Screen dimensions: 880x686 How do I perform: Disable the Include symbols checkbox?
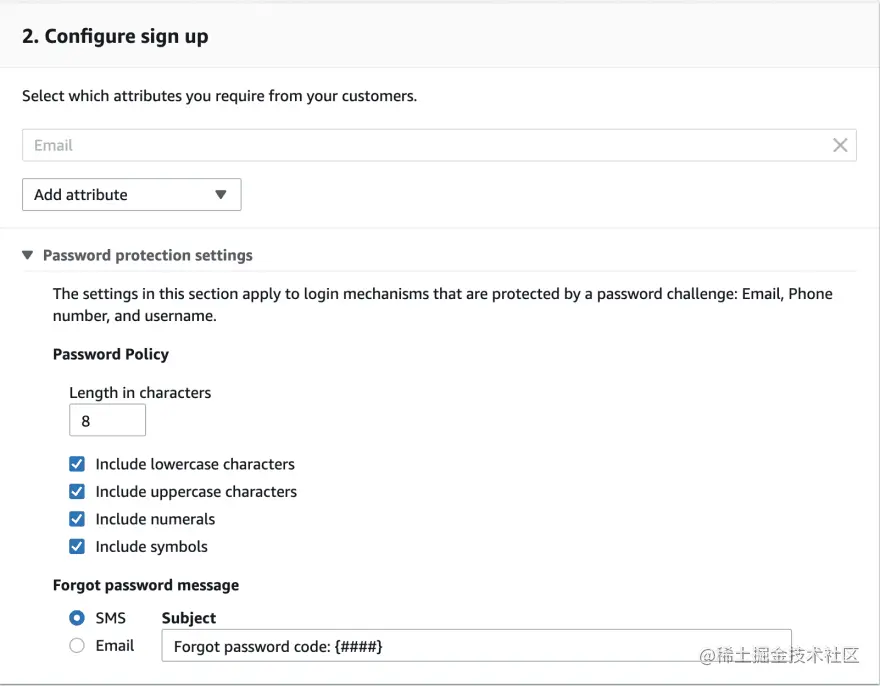77,547
